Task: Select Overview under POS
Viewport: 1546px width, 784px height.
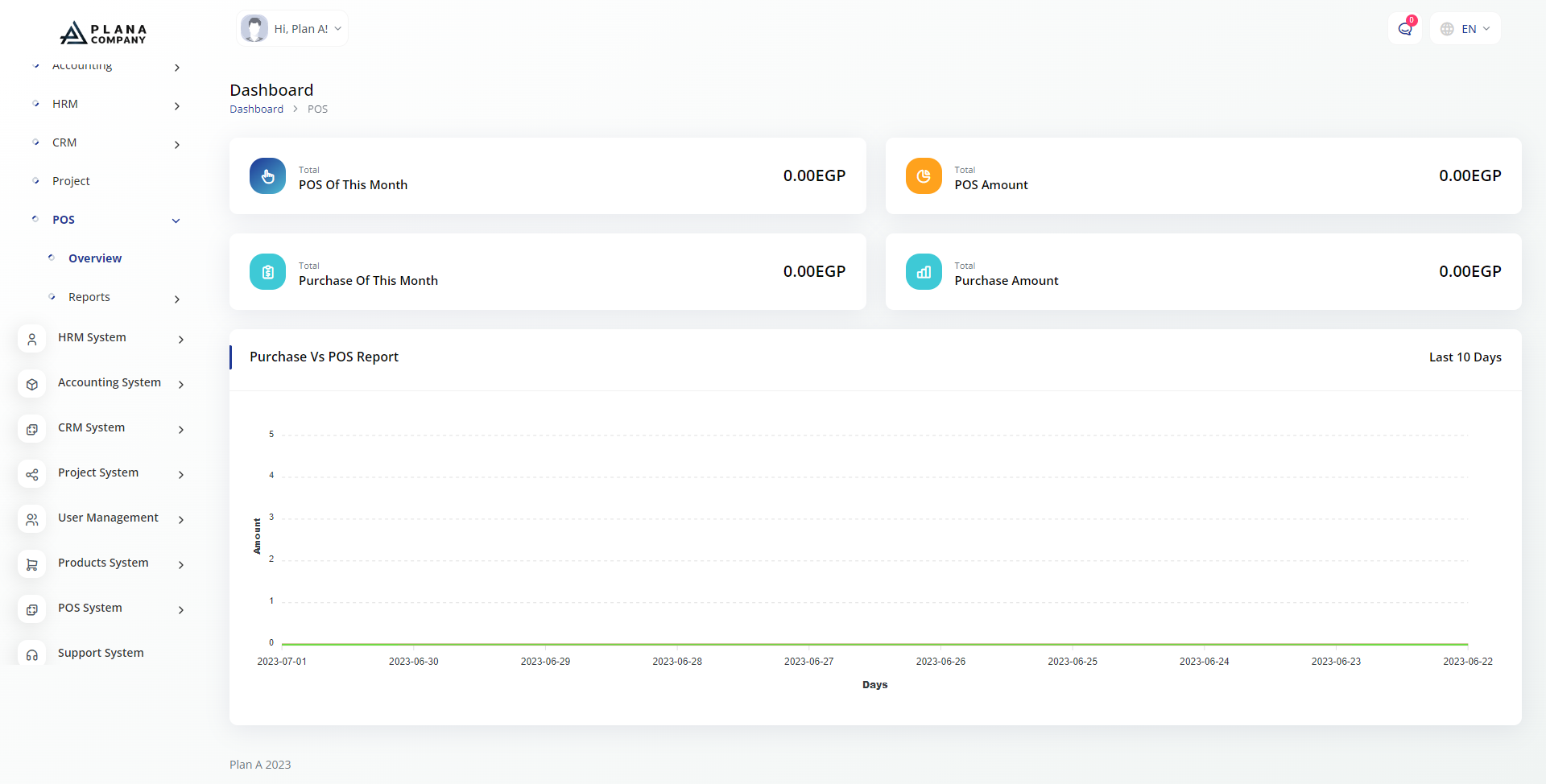Action: (x=95, y=258)
